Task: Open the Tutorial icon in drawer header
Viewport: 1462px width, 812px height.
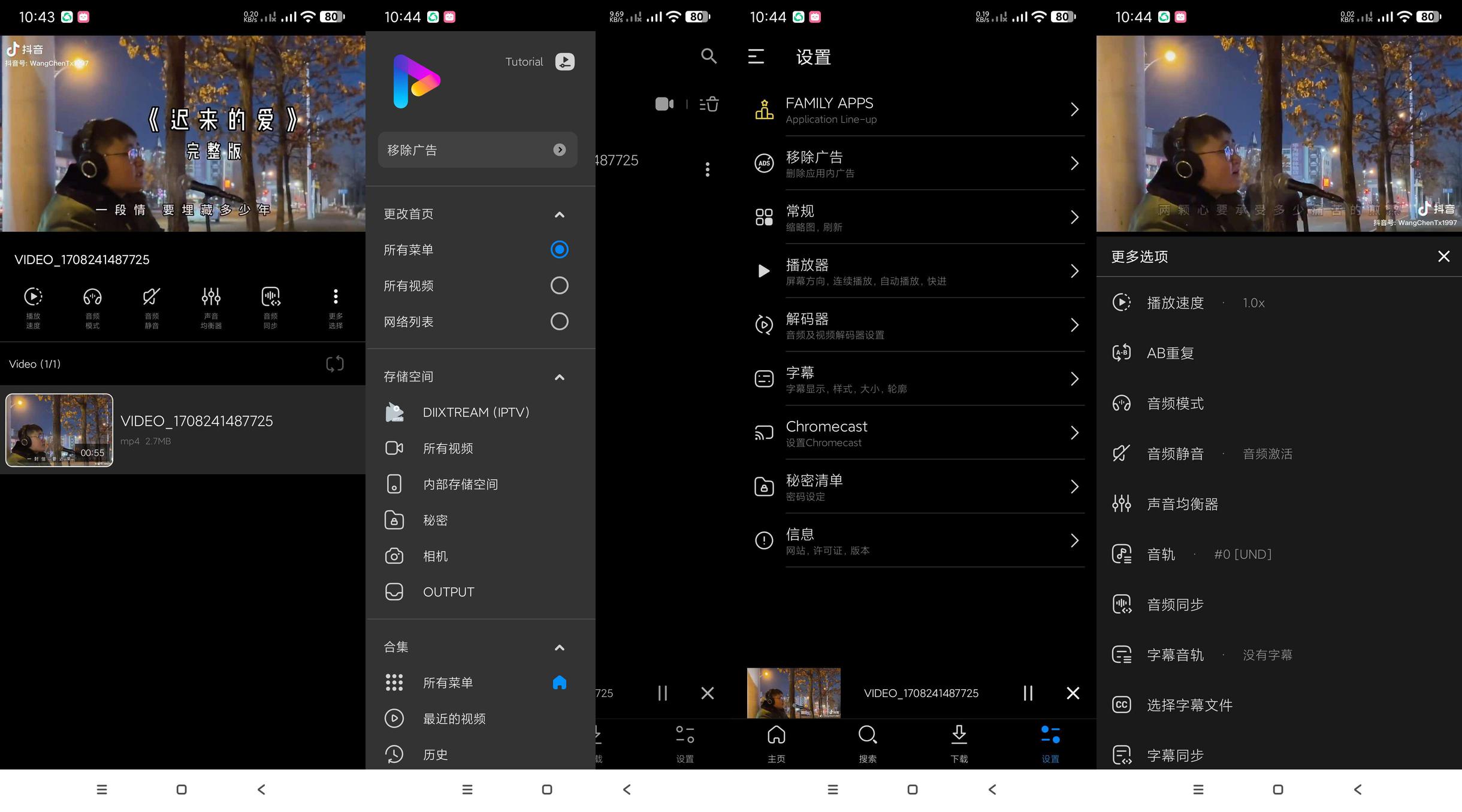Action: tap(564, 62)
